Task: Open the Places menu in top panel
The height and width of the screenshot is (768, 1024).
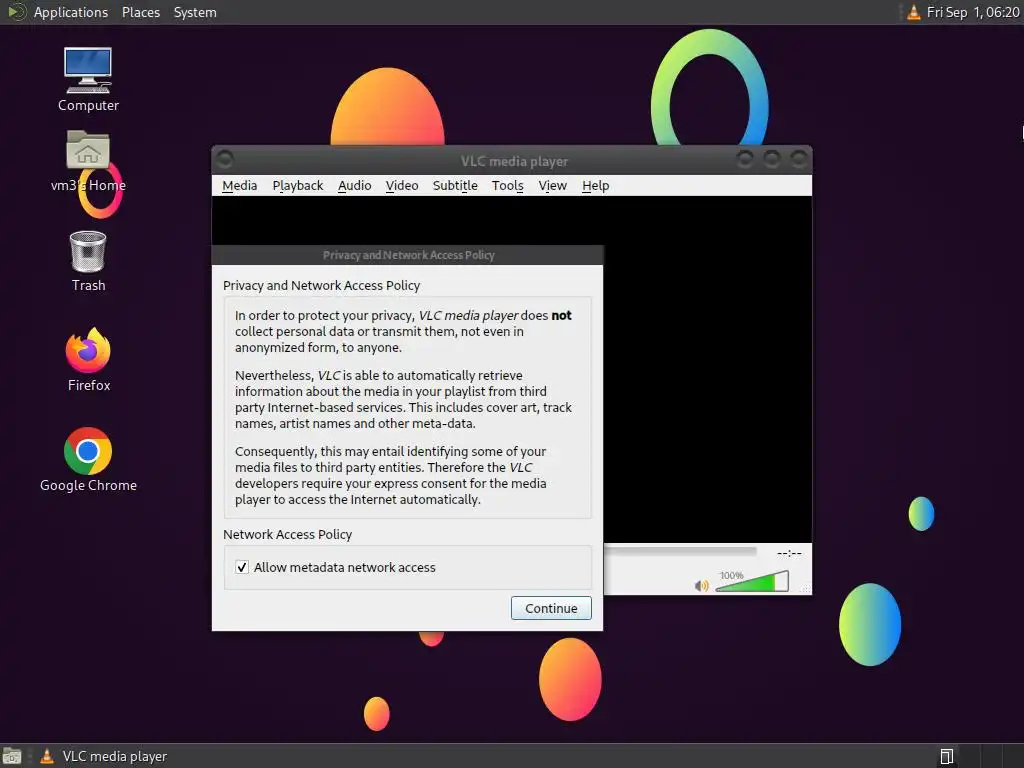Action: pyautogui.click(x=140, y=12)
